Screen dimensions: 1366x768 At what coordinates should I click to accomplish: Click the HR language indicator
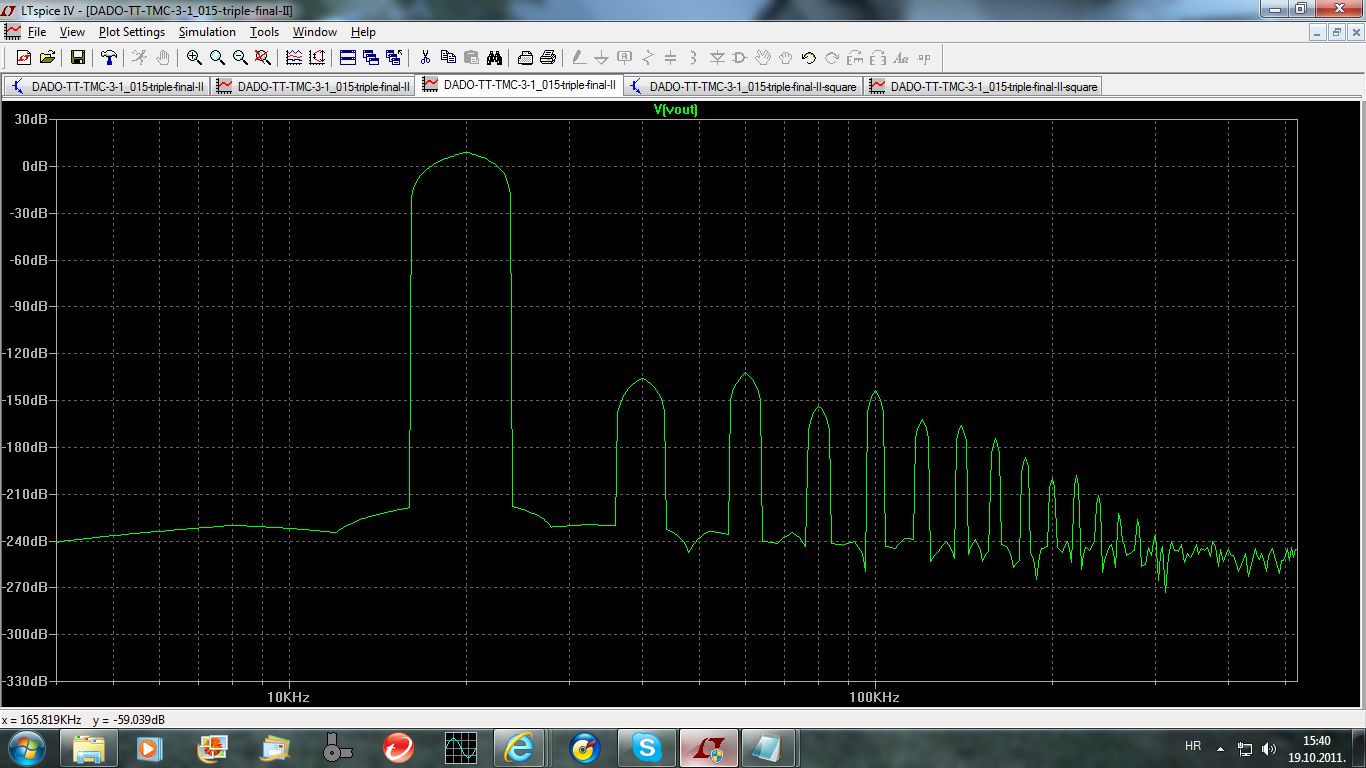point(1192,747)
